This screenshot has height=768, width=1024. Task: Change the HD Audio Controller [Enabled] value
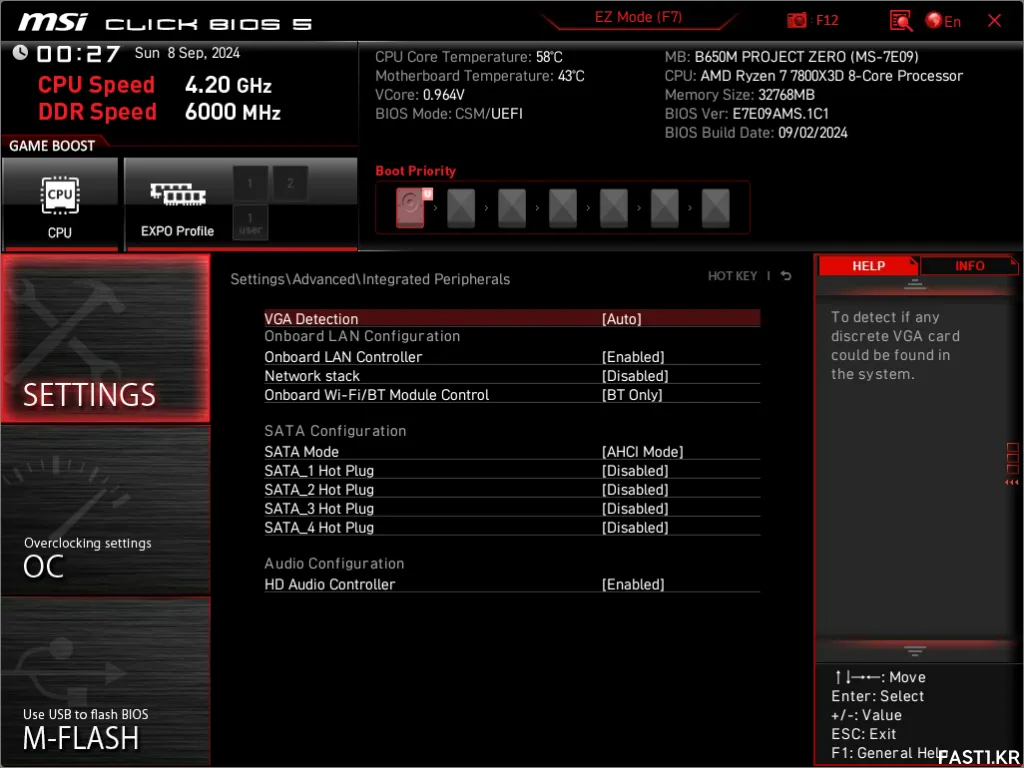pos(633,584)
